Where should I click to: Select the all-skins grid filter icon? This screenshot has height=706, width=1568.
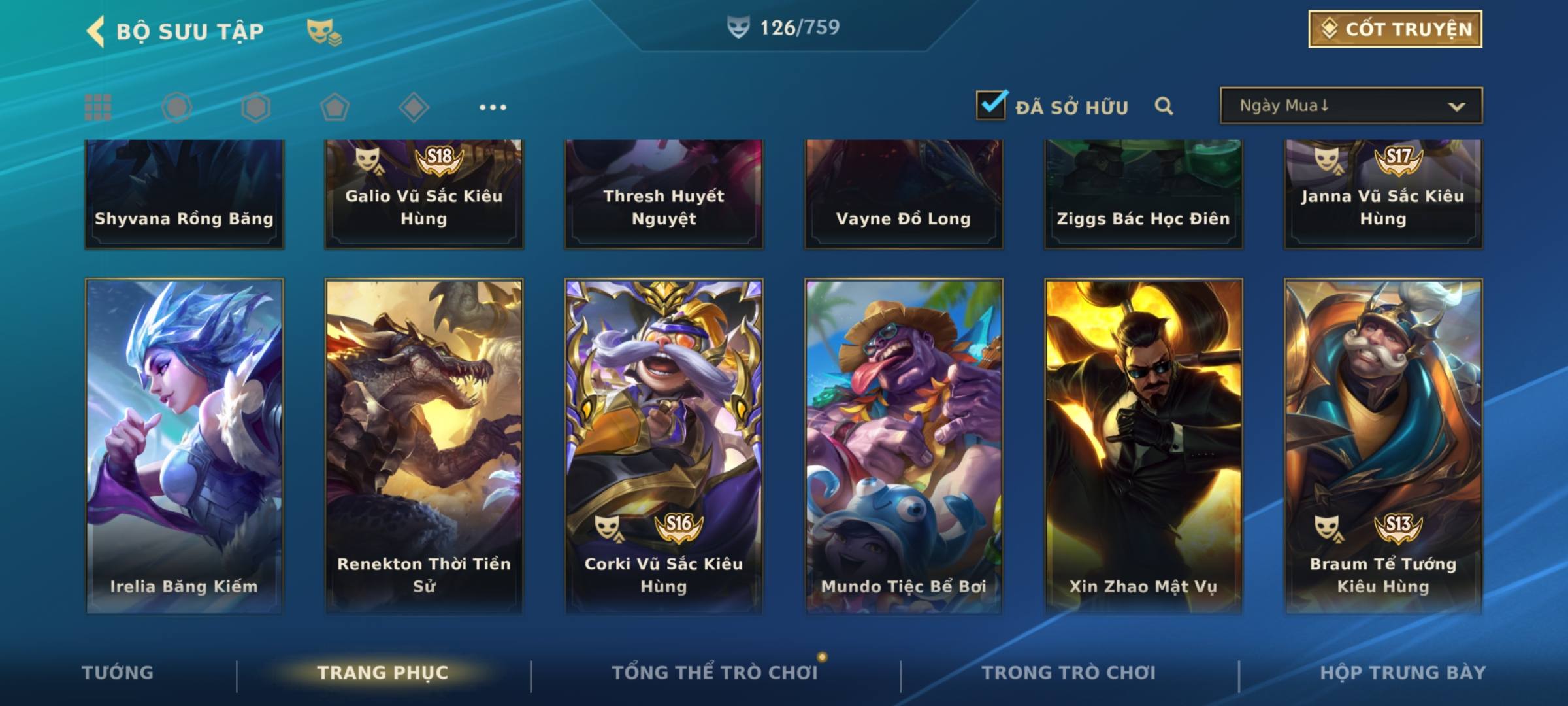click(98, 107)
